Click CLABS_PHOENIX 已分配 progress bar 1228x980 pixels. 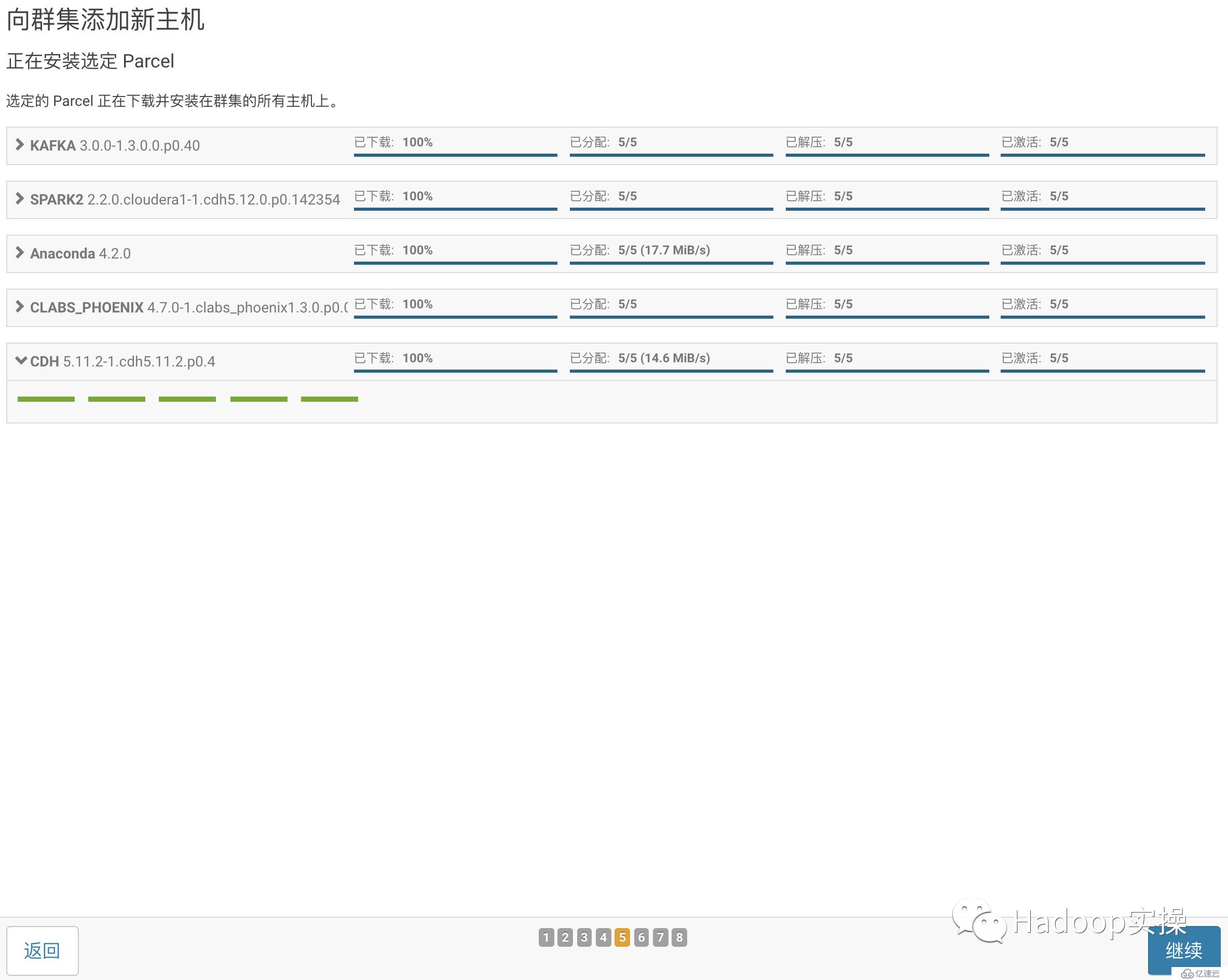click(671, 317)
